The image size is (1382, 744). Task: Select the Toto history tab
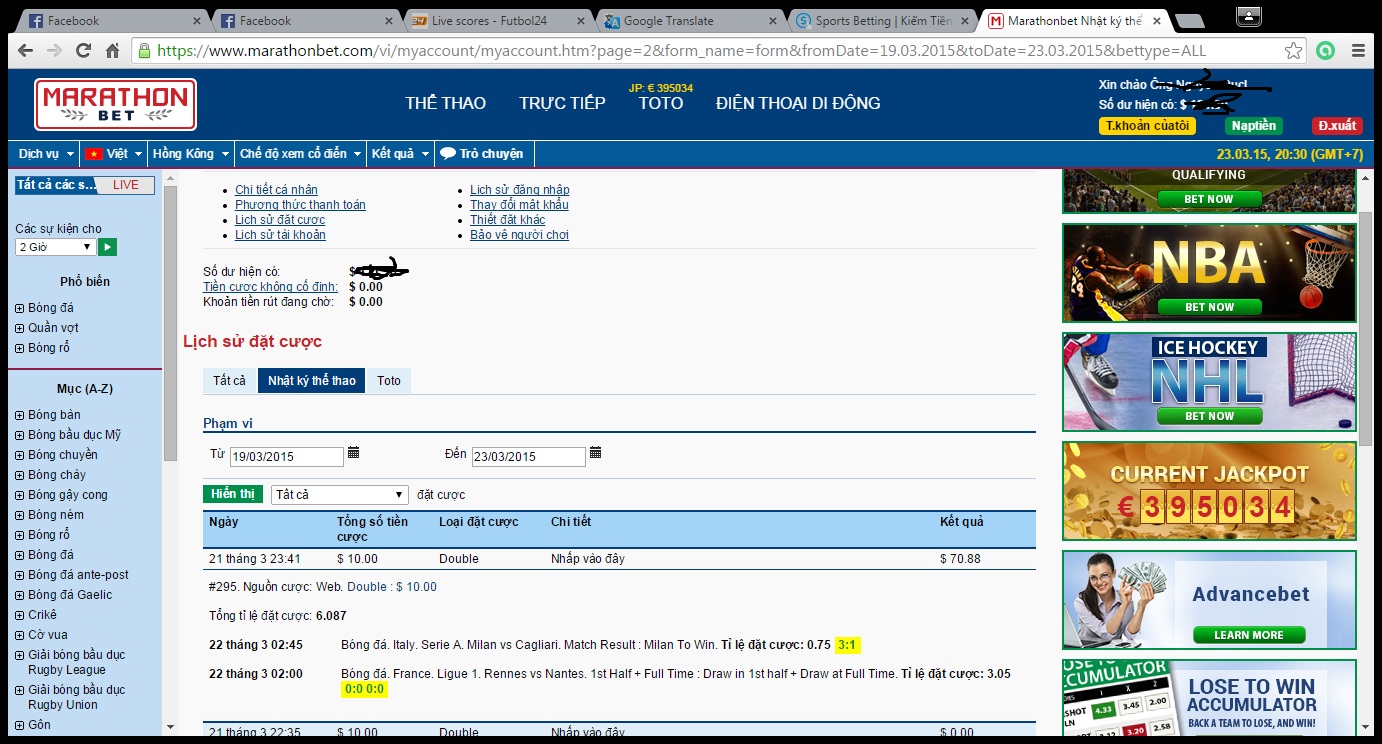(x=389, y=380)
